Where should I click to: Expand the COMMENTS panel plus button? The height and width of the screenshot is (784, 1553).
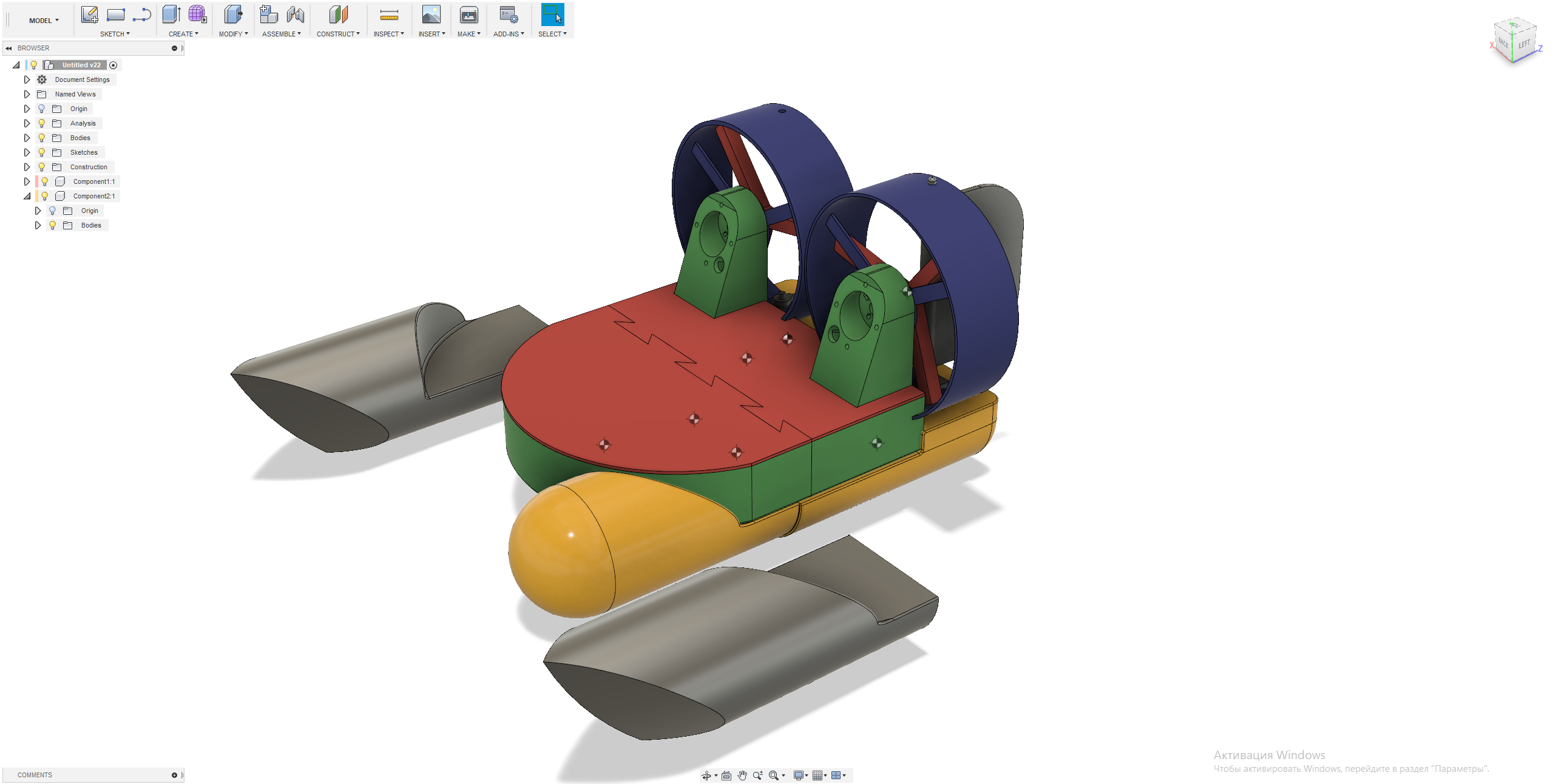pyautogui.click(x=174, y=775)
